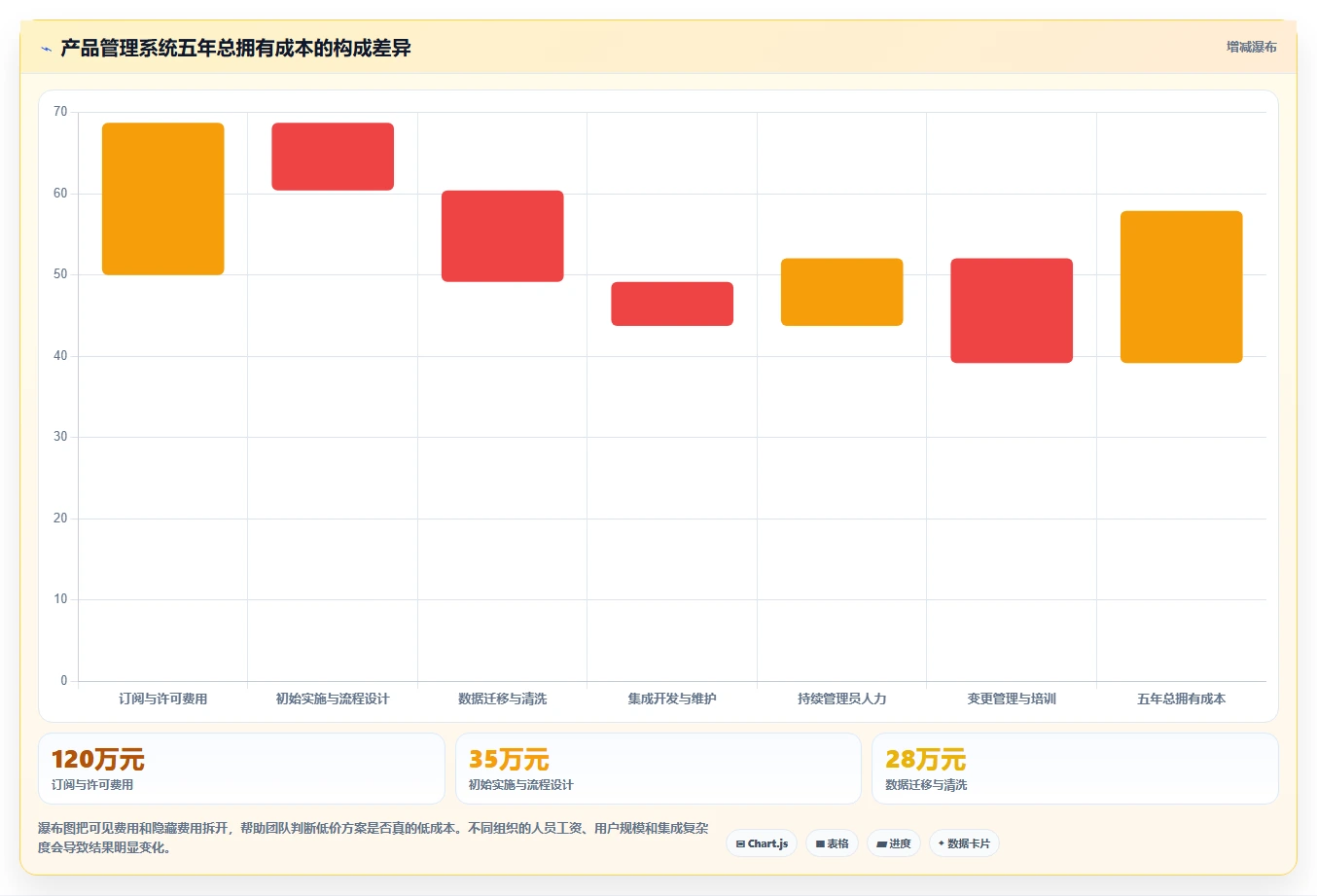Click the y-axis value 50

pyautogui.click(x=60, y=274)
